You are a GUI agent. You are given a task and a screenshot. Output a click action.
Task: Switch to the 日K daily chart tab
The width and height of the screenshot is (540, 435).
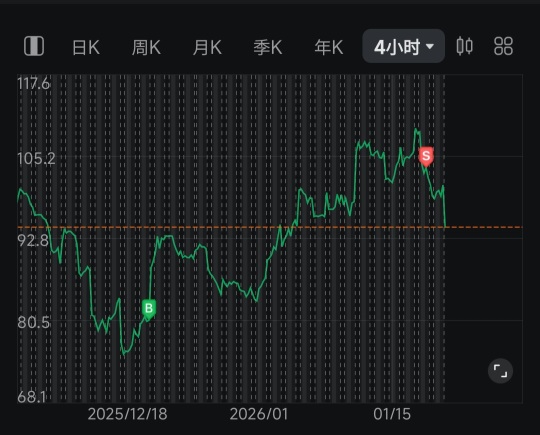coord(86,47)
